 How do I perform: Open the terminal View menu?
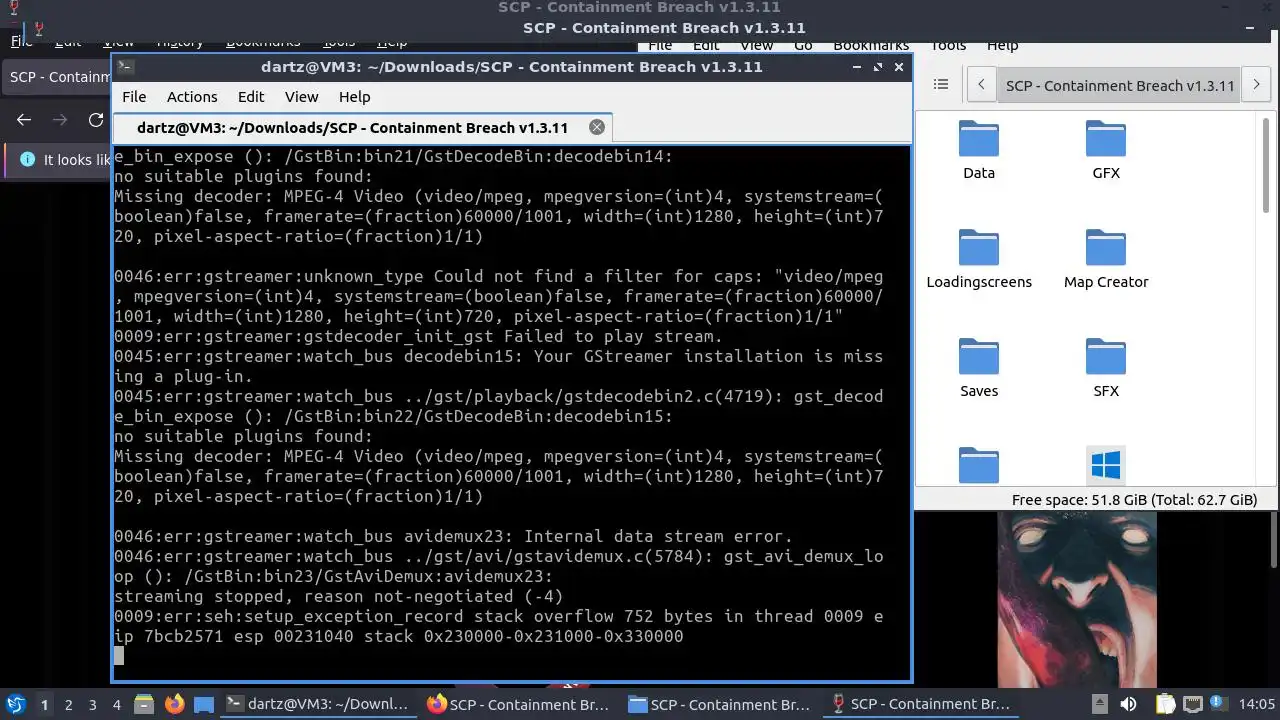click(301, 97)
